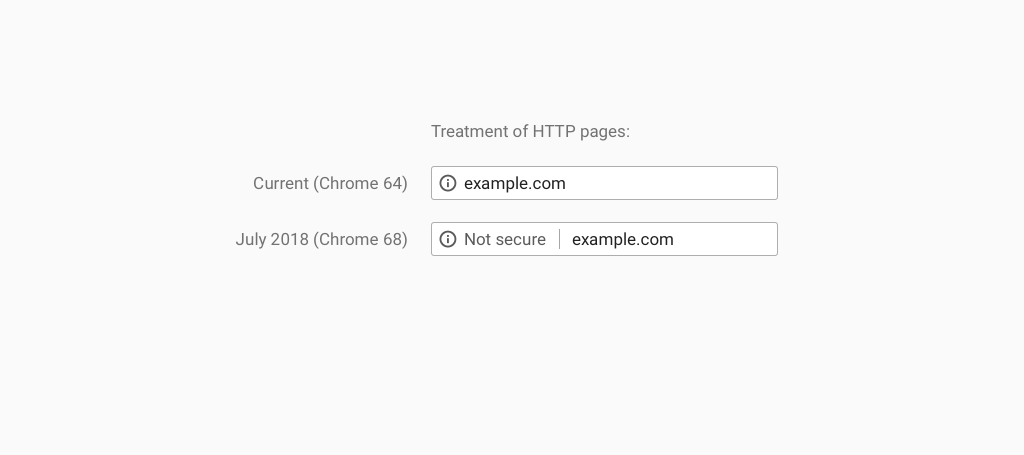Click the word "Not" in the lower address bar

[x=477, y=239]
